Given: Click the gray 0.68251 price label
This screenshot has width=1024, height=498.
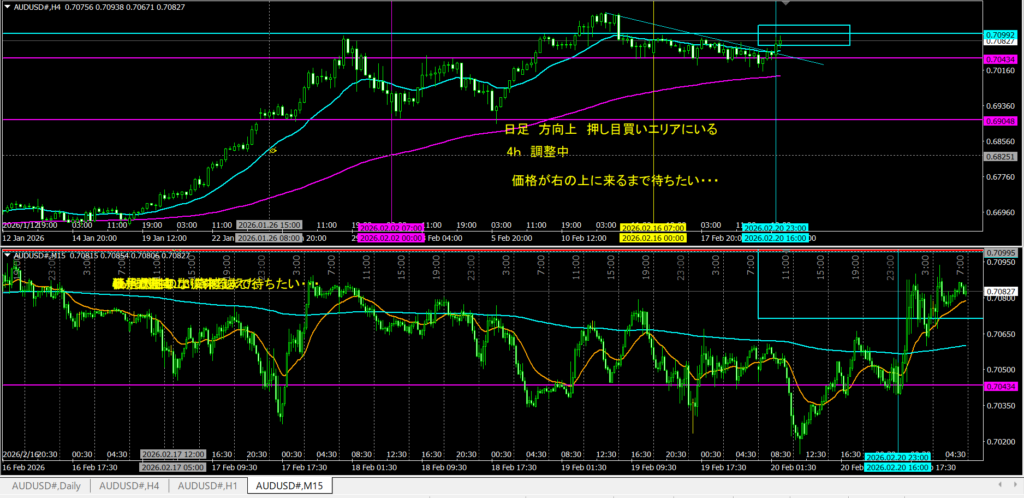Looking at the screenshot, I should click(1002, 156).
